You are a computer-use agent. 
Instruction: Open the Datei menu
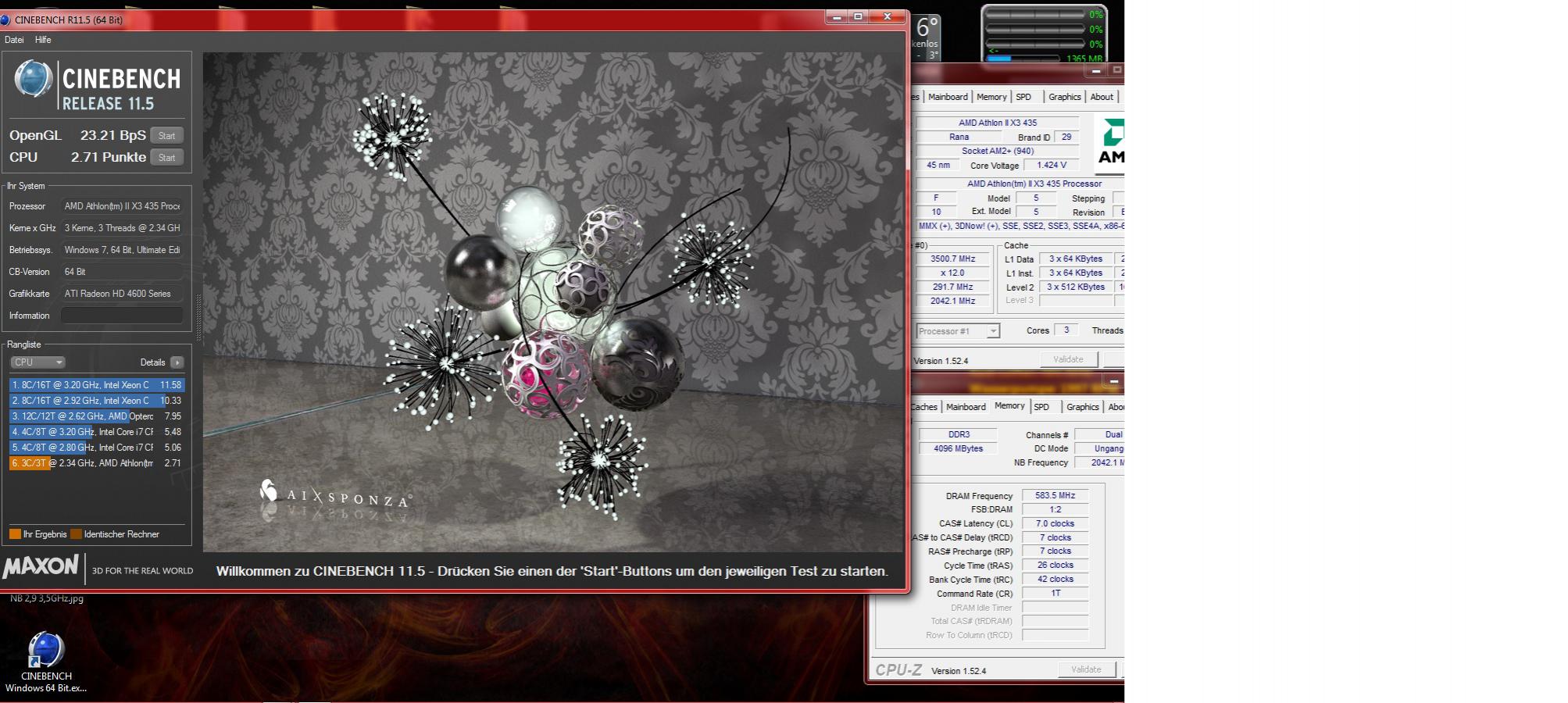point(14,40)
